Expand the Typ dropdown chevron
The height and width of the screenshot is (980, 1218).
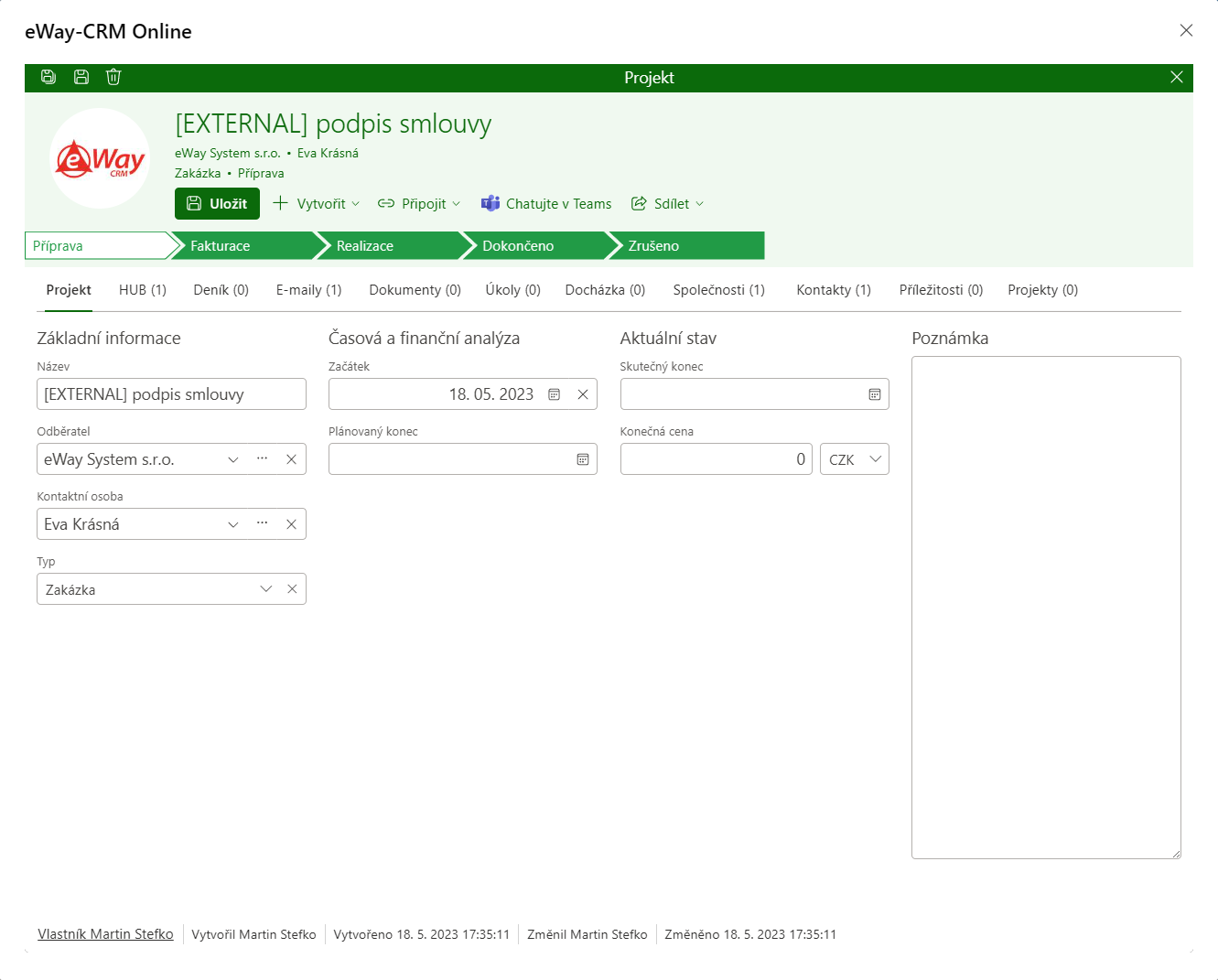(x=266, y=589)
